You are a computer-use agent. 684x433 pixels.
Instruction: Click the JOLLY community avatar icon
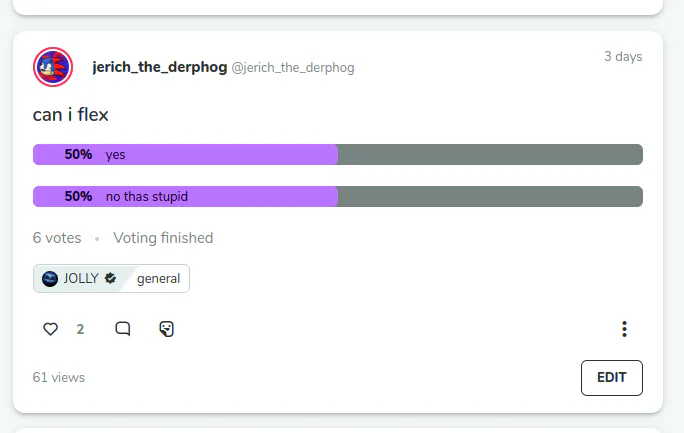coord(50,279)
